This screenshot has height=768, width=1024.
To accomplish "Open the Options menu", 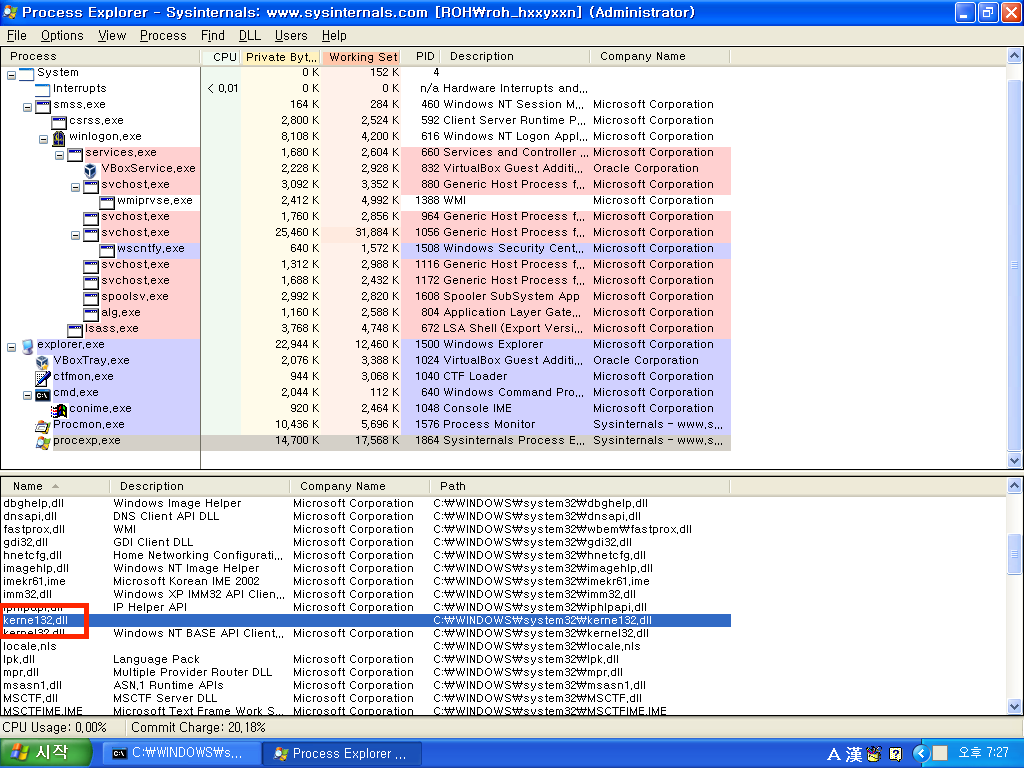I will point(62,35).
